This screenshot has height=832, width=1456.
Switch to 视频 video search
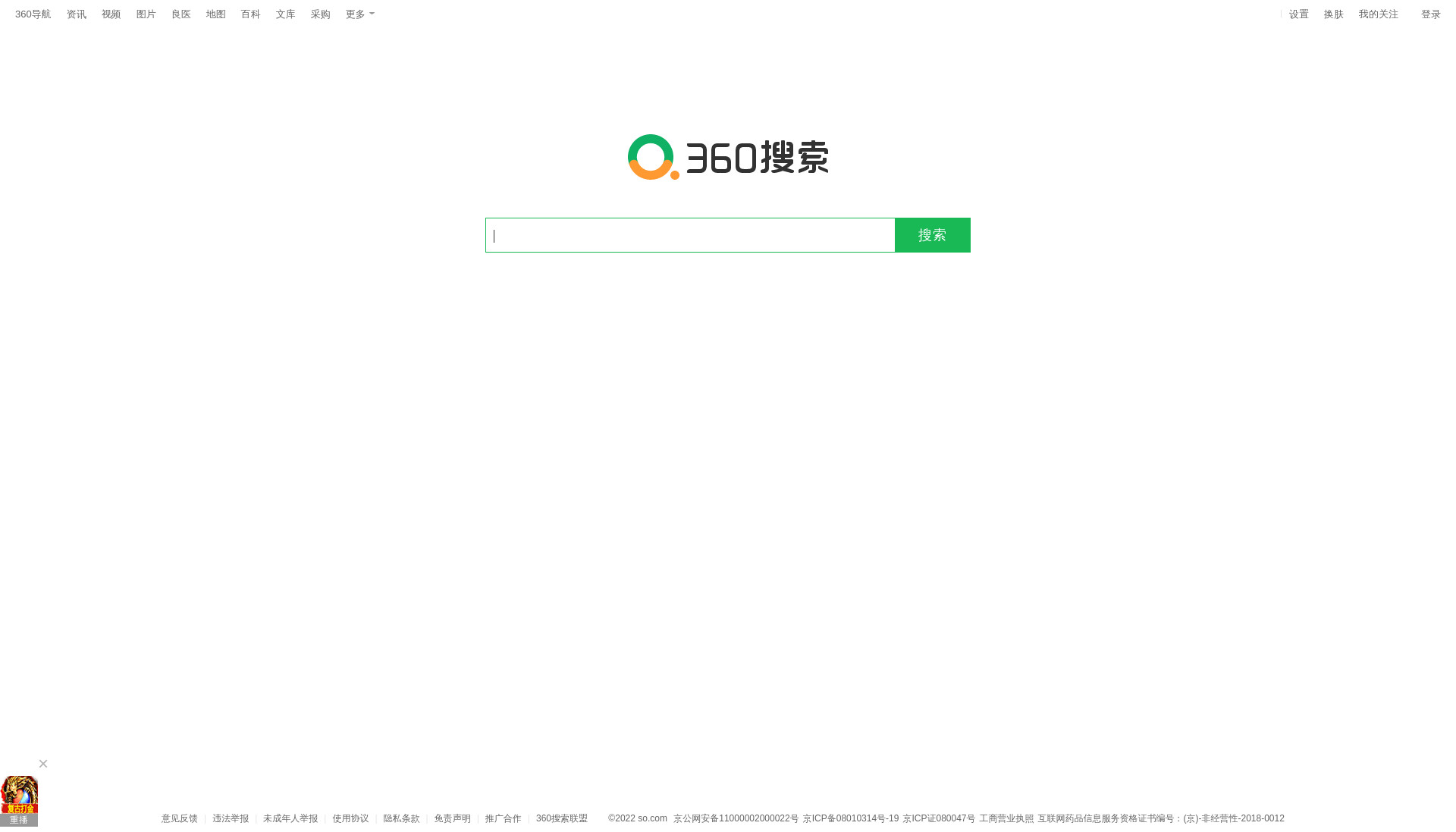111,14
